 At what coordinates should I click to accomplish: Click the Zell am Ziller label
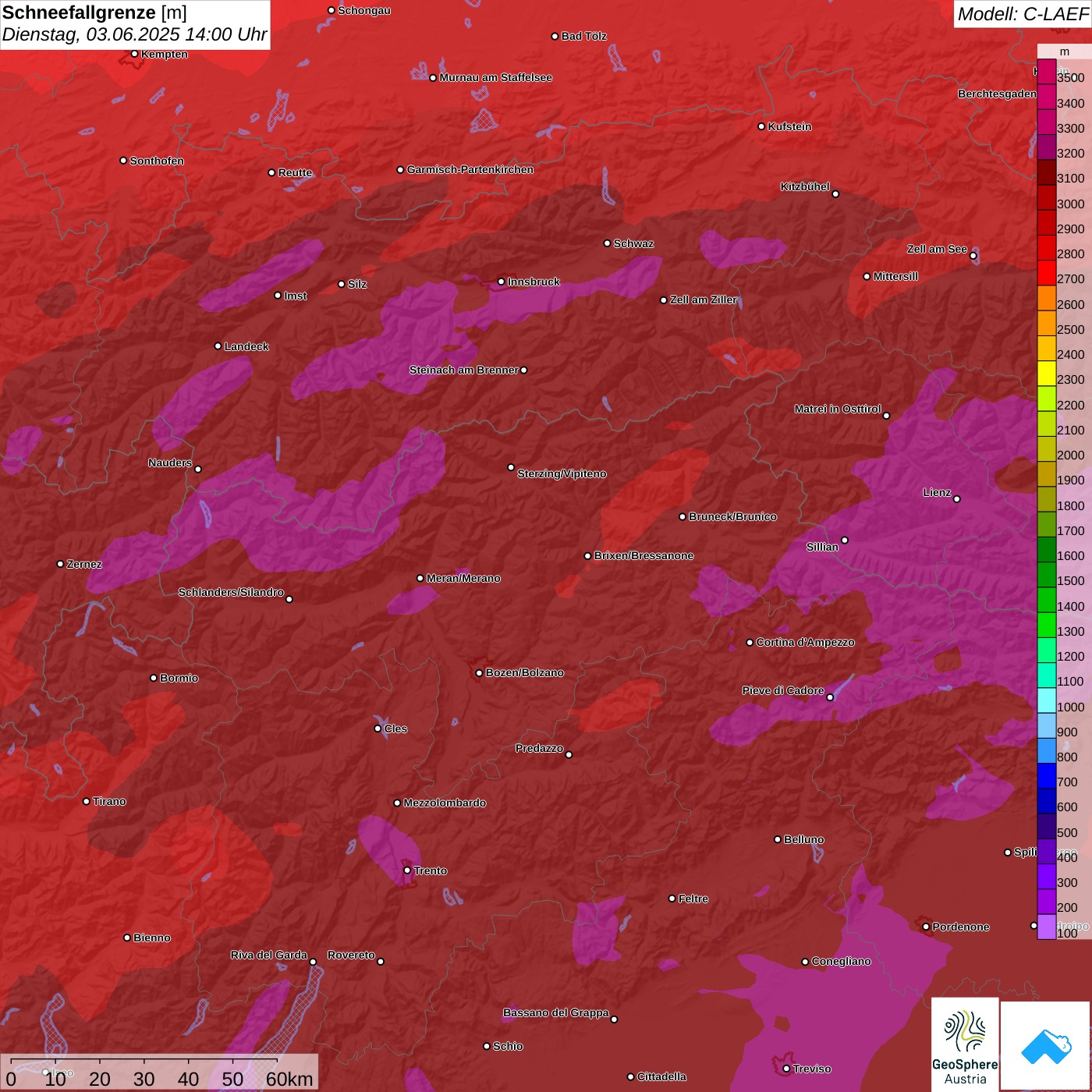point(704,300)
